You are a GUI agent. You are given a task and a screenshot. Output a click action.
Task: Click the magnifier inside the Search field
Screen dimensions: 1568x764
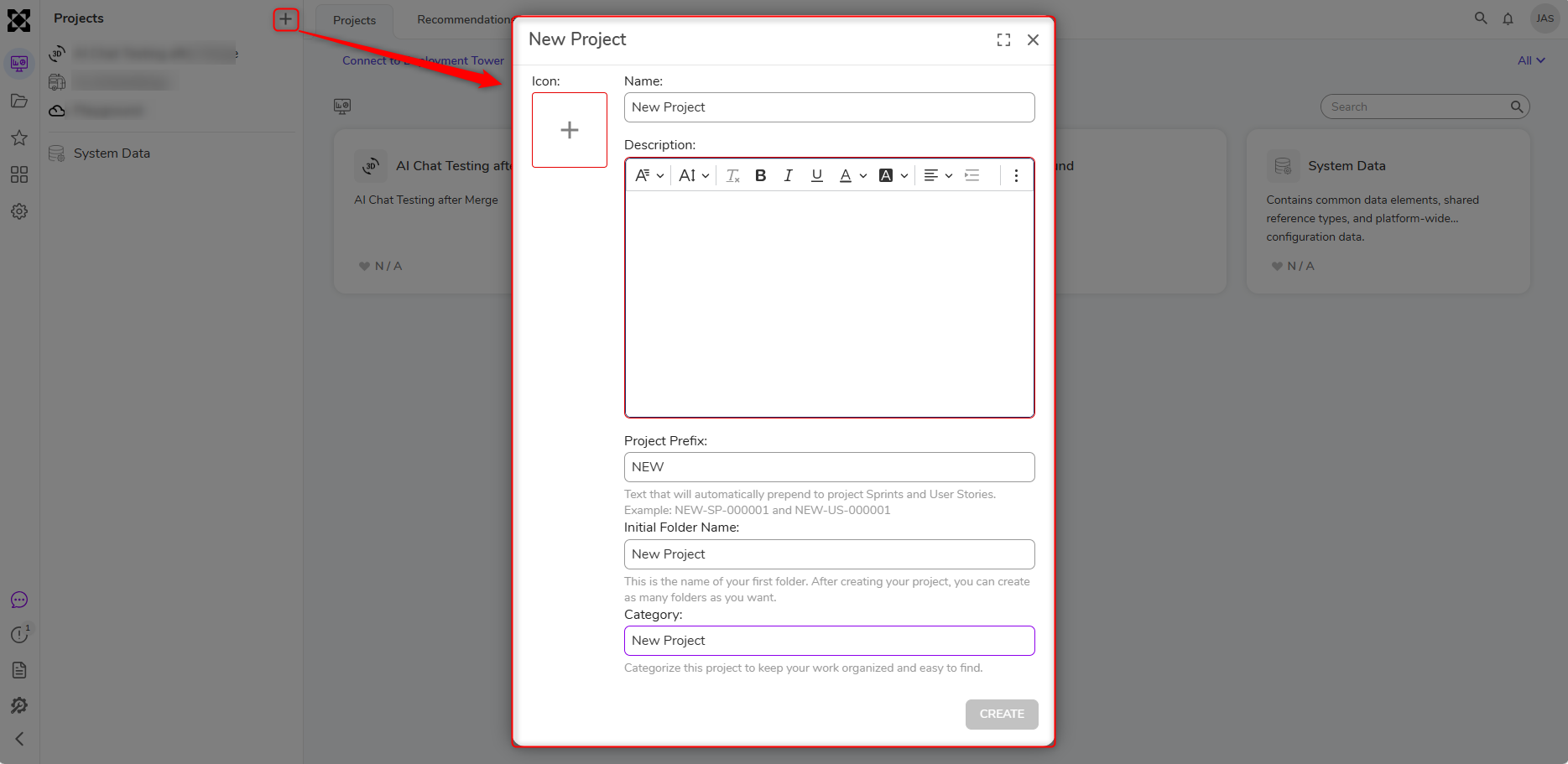coord(1517,107)
